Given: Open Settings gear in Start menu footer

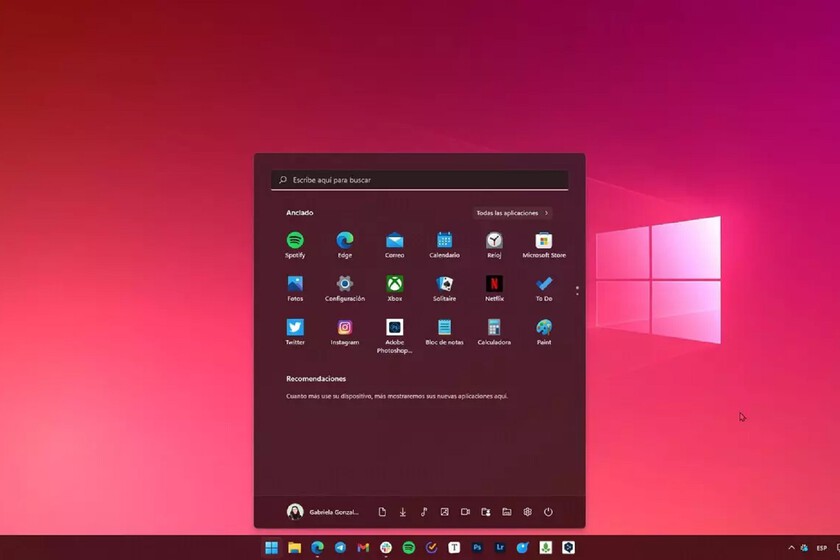Looking at the screenshot, I should [x=527, y=512].
